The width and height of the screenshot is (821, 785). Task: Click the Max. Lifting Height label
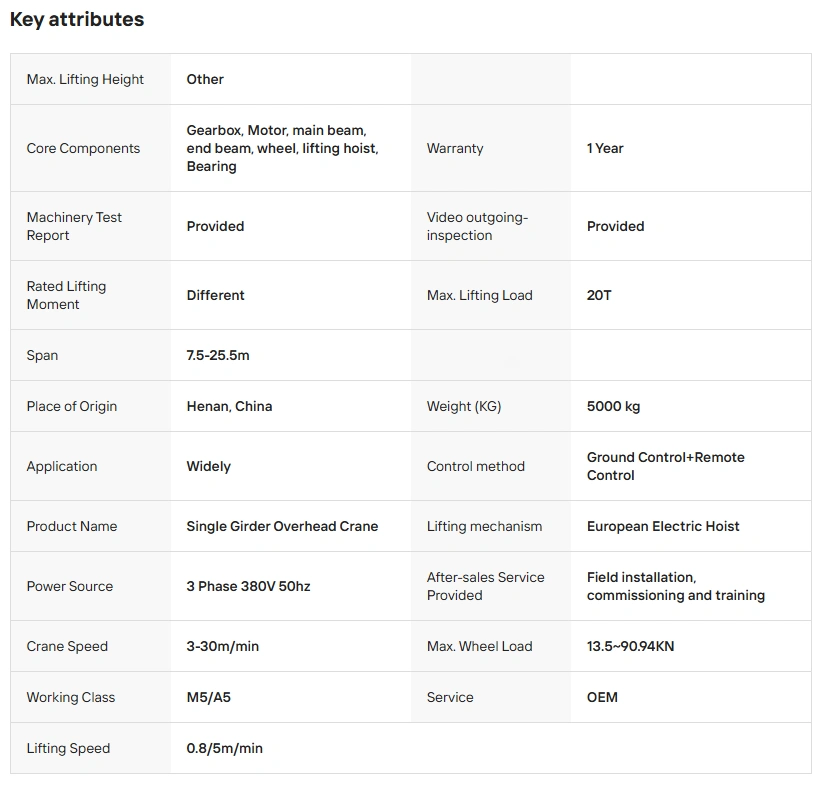tap(85, 79)
